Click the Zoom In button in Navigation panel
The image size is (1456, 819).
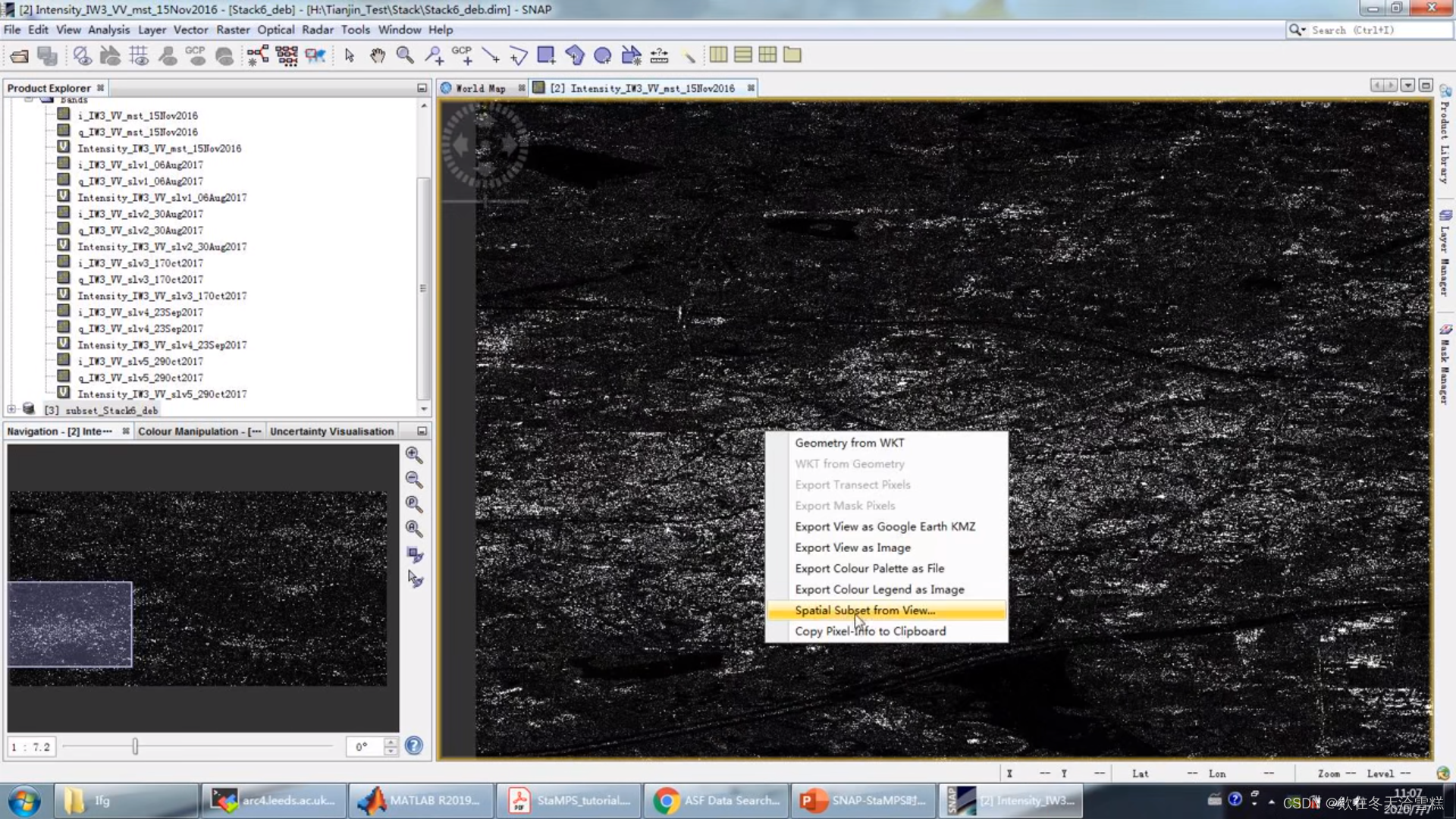414,454
